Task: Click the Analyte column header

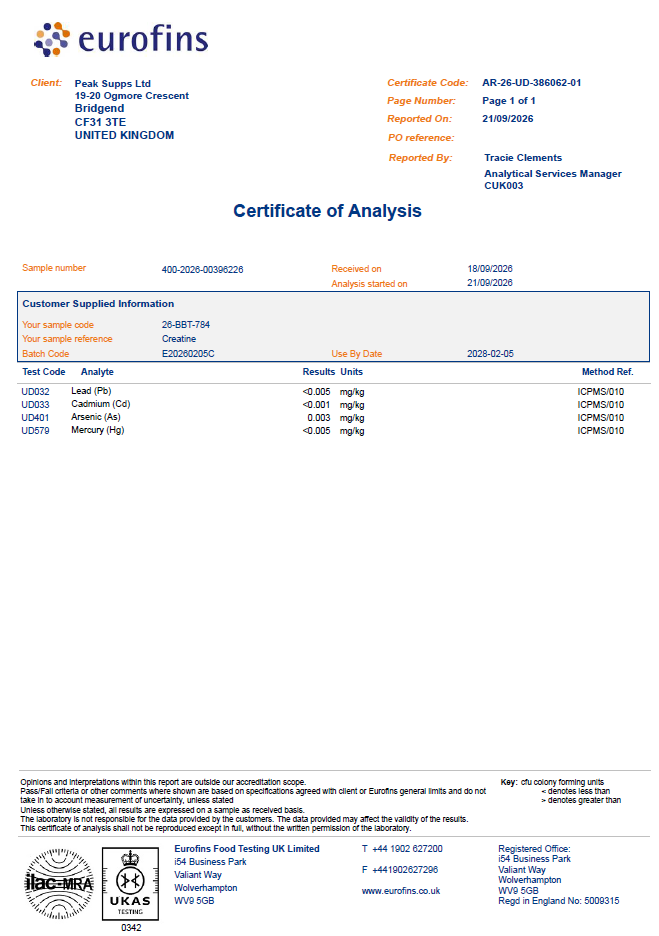Action: pos(97,372)
